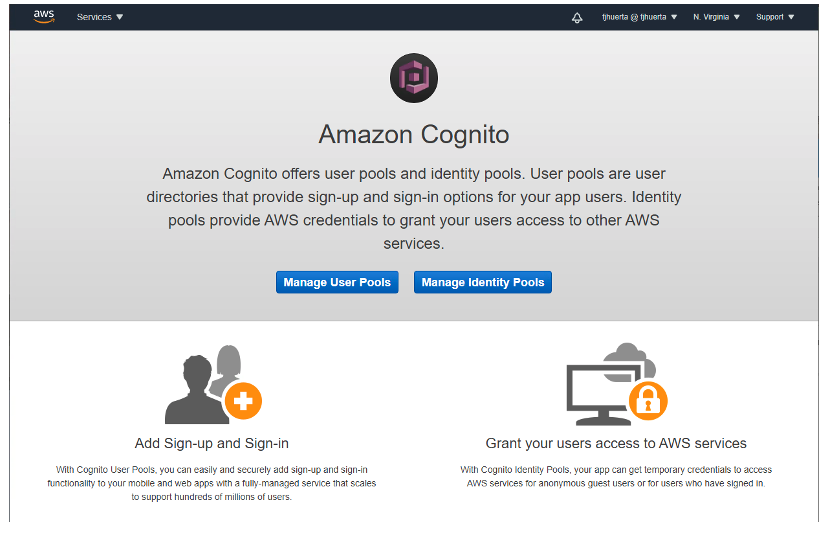The image size is (831, 545).
Task: Click the orange plus badge icon
Action: point(243,401)
